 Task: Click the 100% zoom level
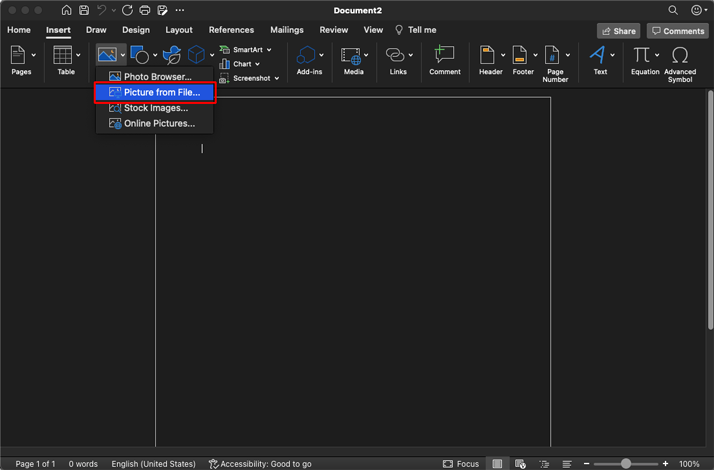click(x=689, y=464)
